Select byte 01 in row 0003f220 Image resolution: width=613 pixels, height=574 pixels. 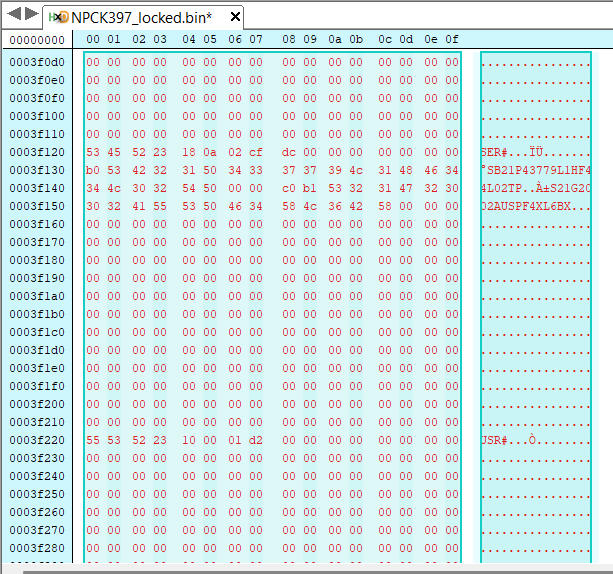pos(235,440)
